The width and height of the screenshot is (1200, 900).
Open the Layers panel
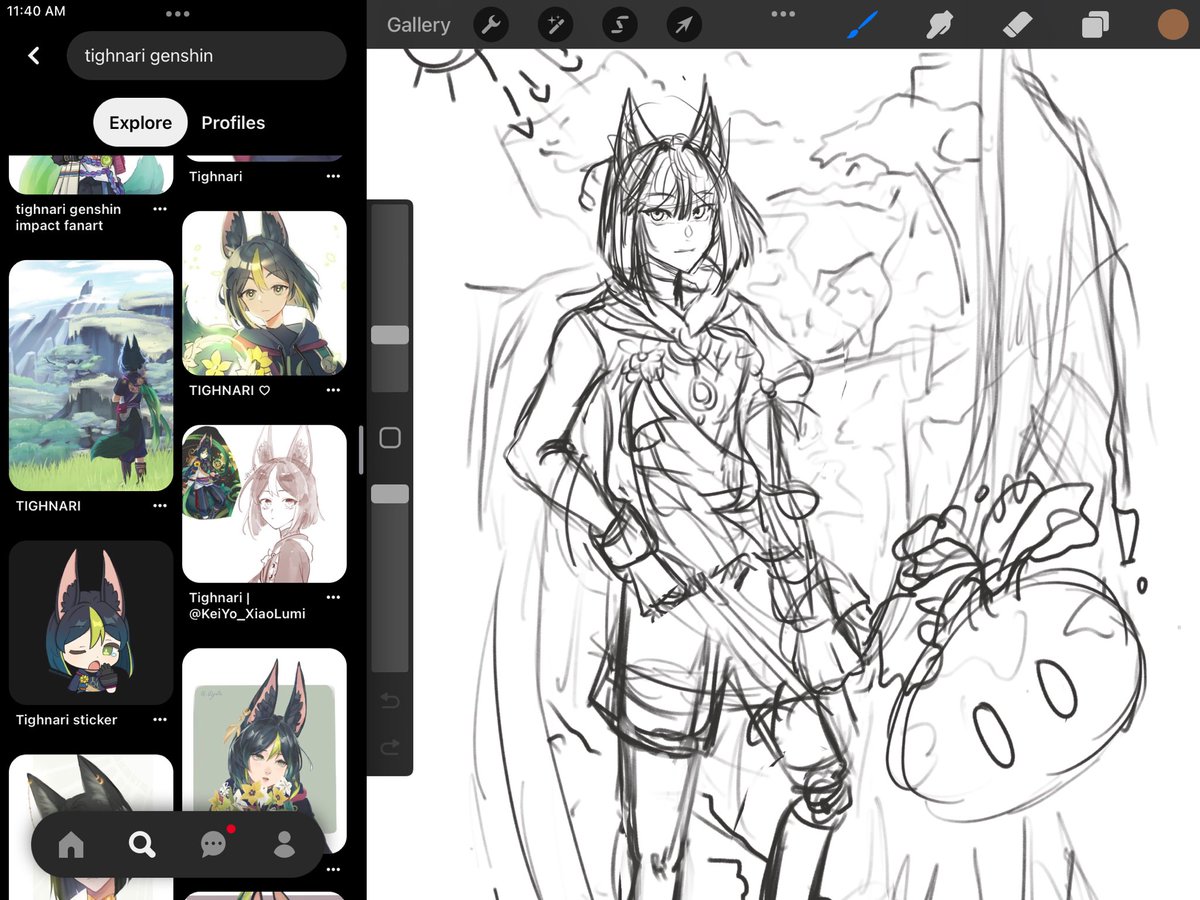[x=1095, y=25]
